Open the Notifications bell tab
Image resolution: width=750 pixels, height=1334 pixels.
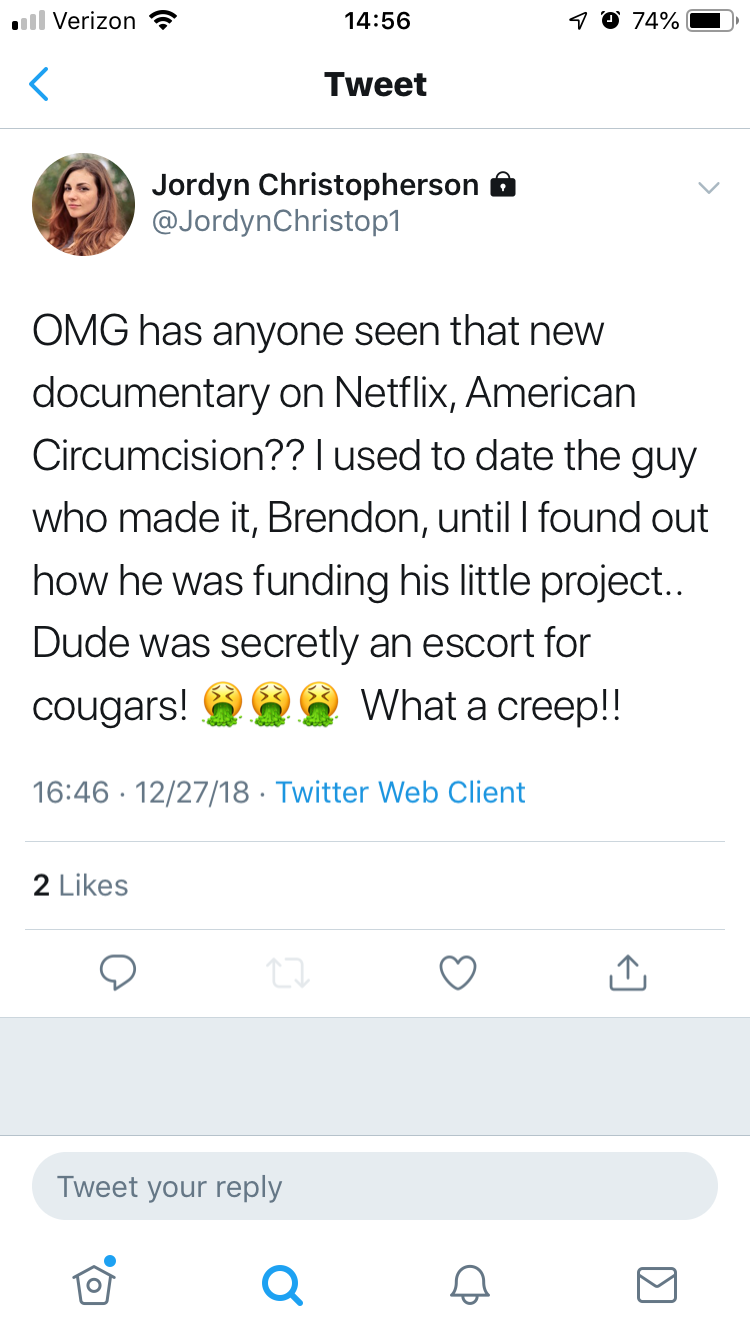(x=469, y=1283)
